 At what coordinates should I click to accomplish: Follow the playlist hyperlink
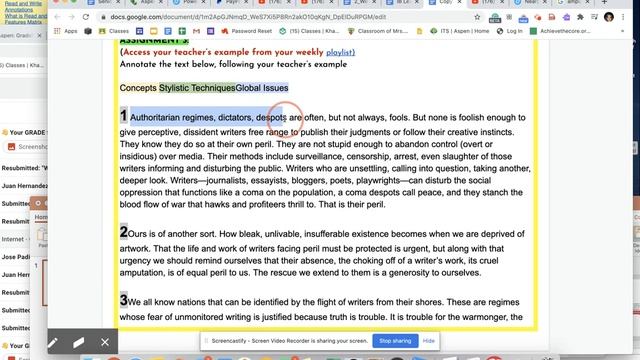[340, 52]
